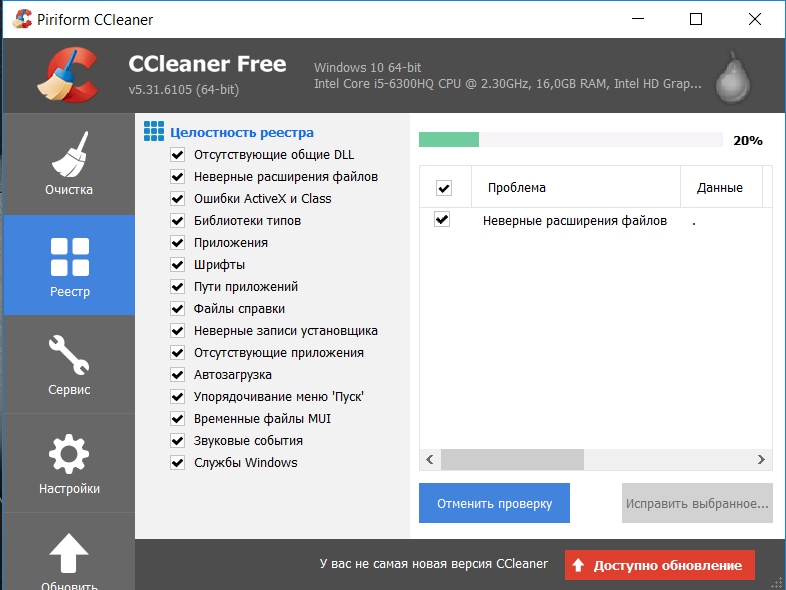Toggle the Шрифты checkbox
This screenshot has width=786, height=590.
pyautogui.click(x=177, y=265)
